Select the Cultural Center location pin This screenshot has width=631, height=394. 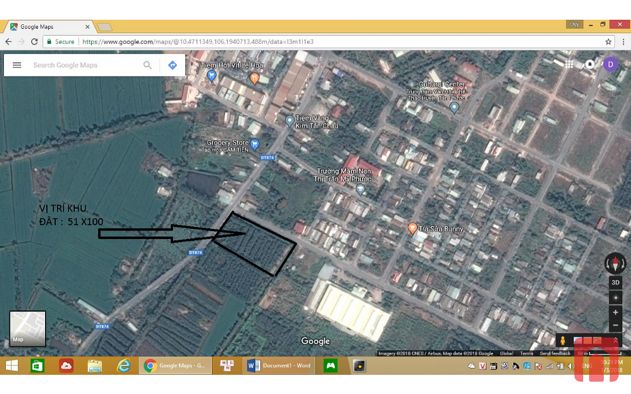[454, 107]
